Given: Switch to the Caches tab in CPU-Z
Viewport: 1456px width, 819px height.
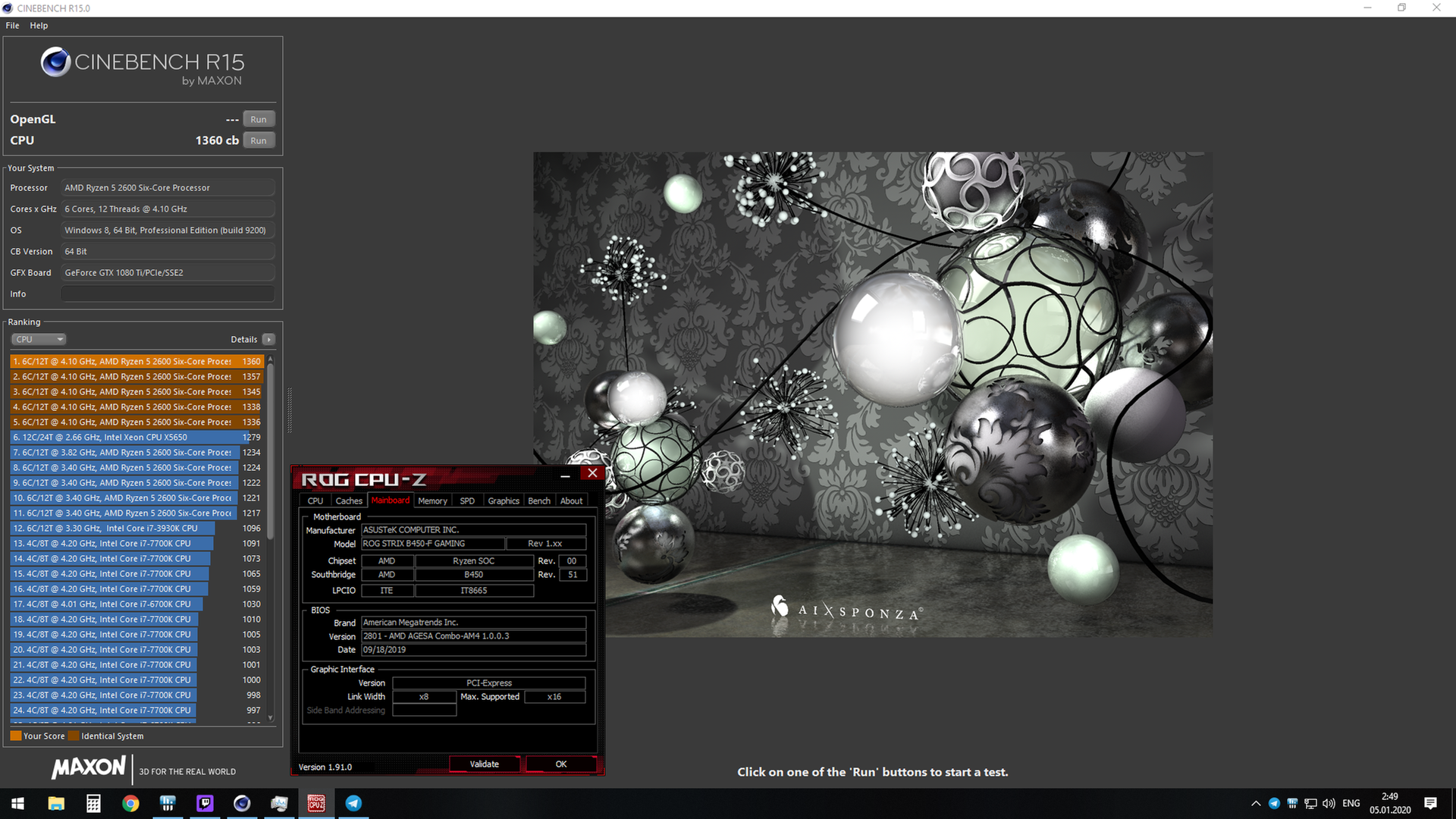Looking at the screenshot, I should (349, 500).
